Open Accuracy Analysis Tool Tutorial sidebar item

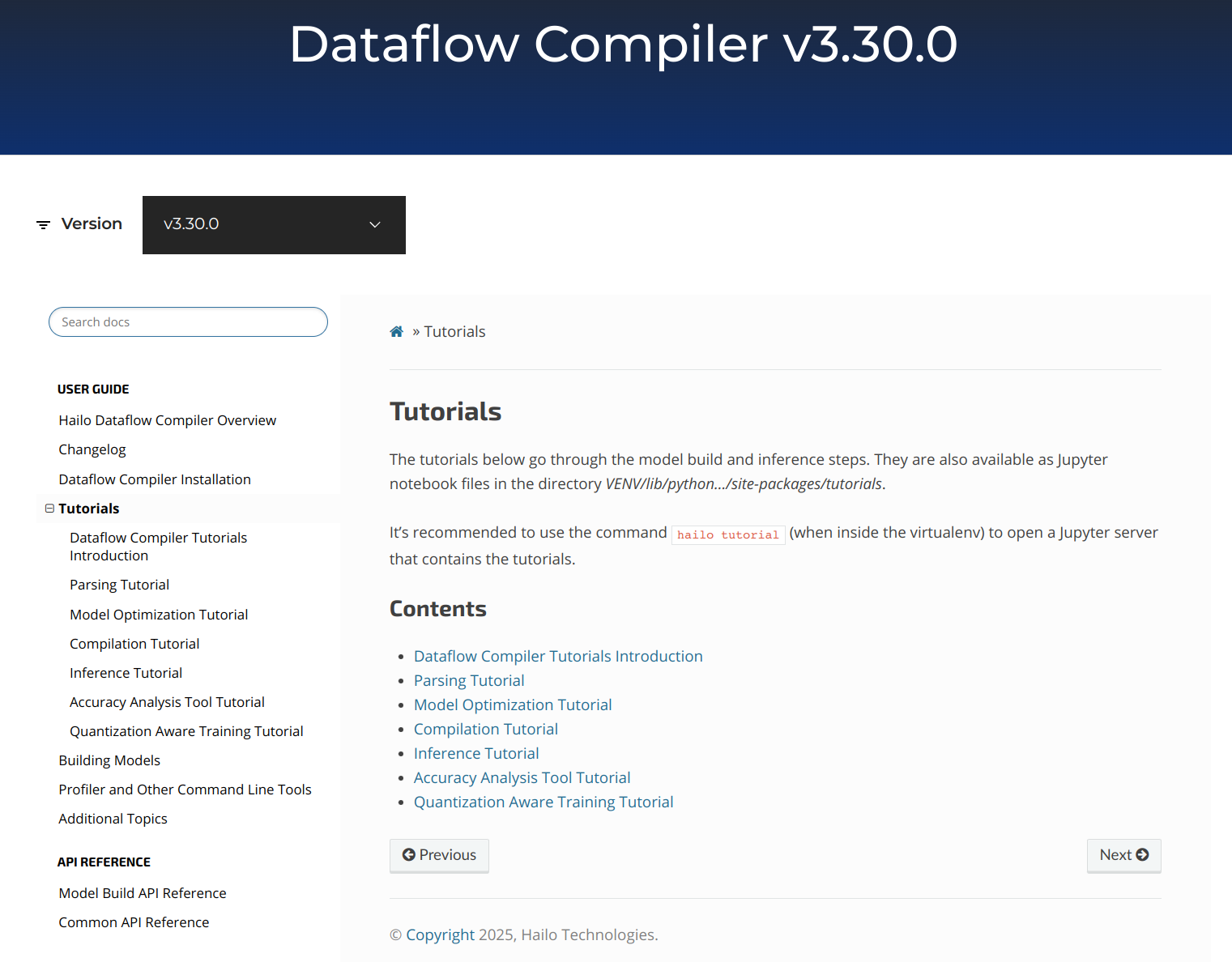coord(167,702)
